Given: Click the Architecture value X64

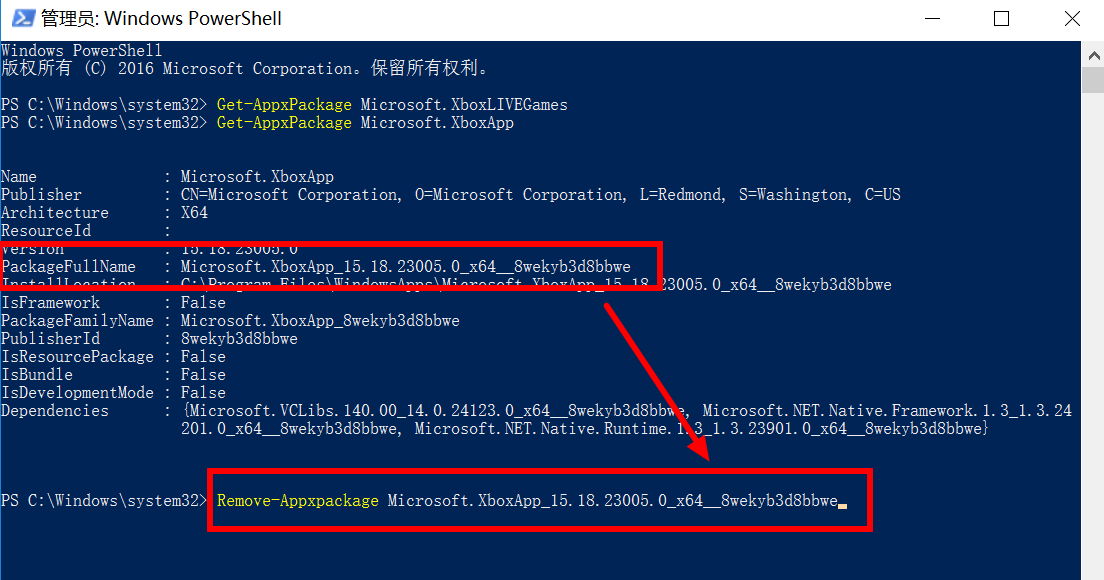Looking at the screenshot, I should tap(194, 213).
